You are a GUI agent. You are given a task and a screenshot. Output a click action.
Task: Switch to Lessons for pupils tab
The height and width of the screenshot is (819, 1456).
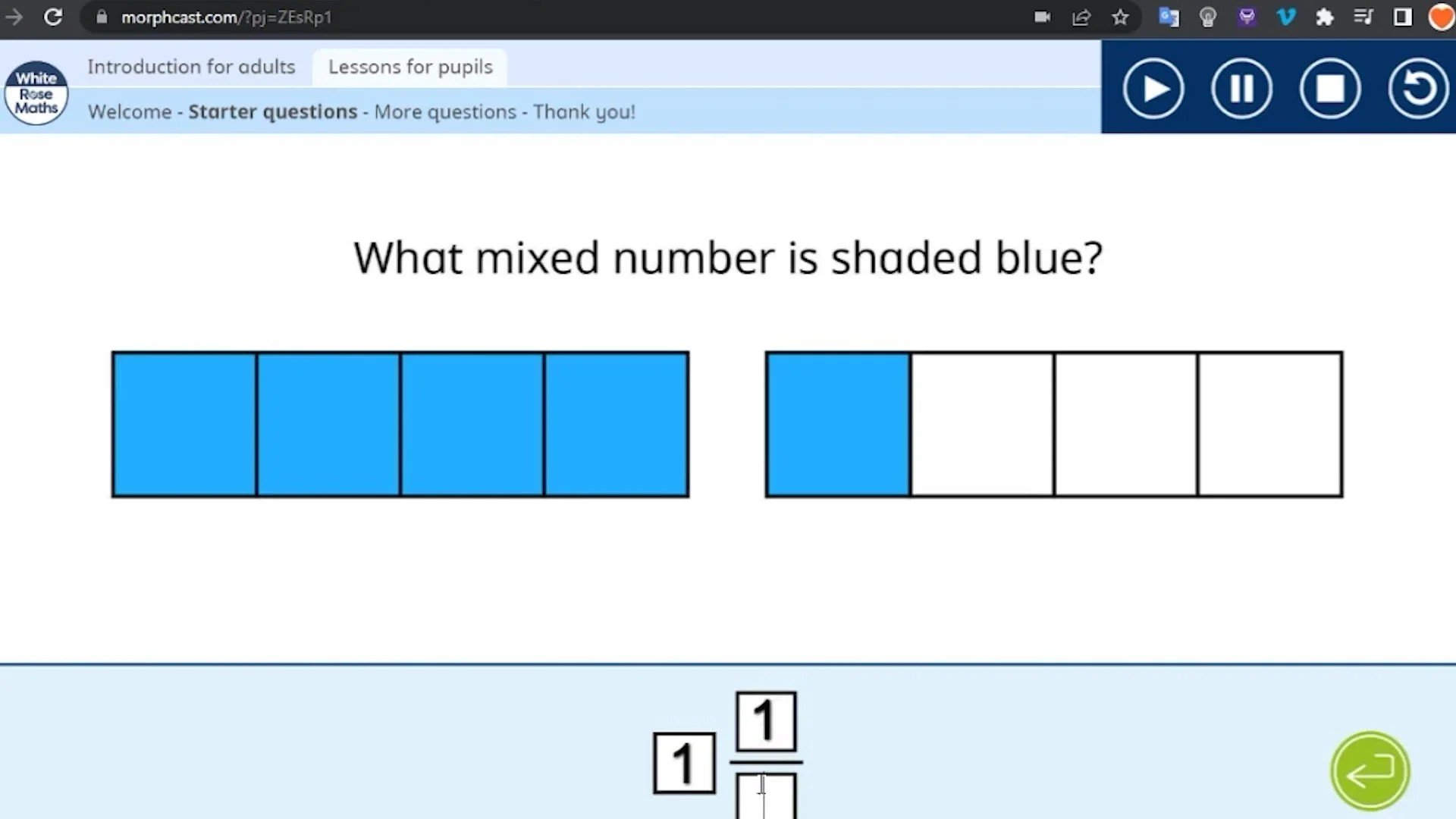tap(410, 67)
